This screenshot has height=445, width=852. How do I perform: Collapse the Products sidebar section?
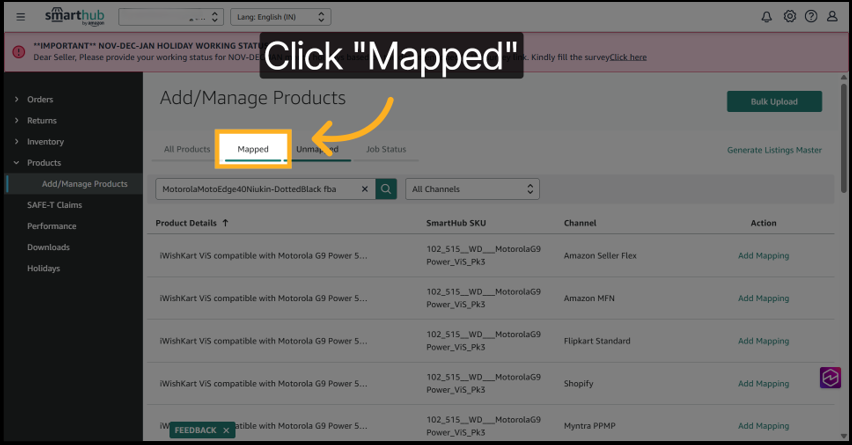43,163
